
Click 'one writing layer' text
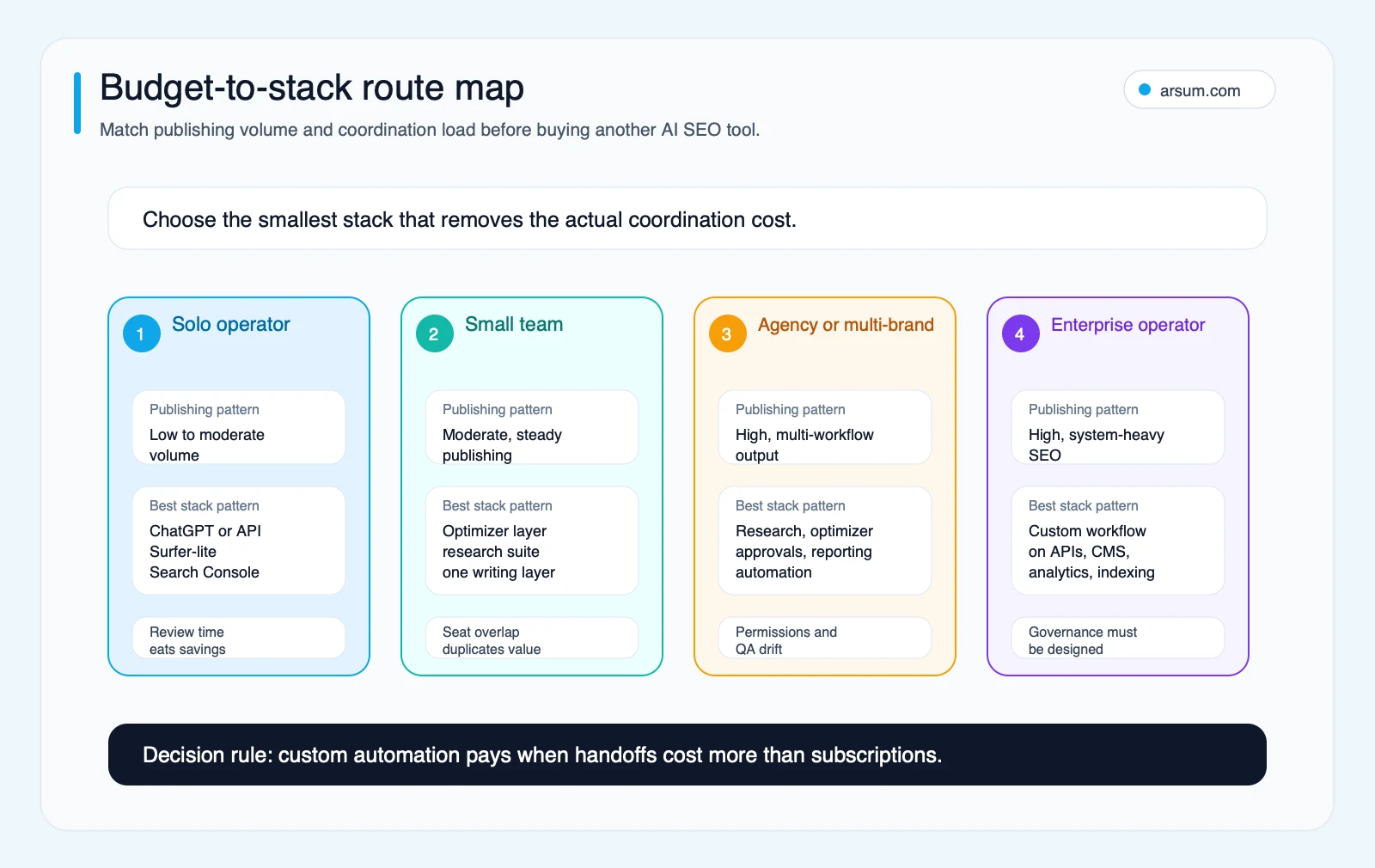498,572
